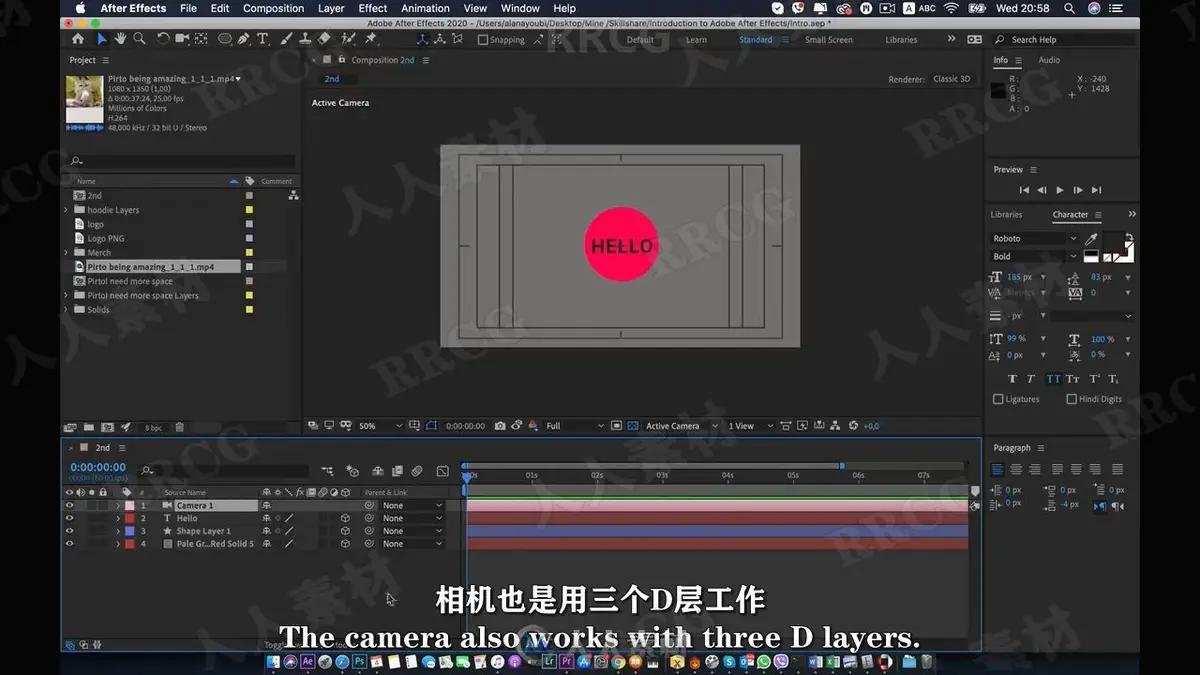Open After Effects icon in the Dock

308,662
